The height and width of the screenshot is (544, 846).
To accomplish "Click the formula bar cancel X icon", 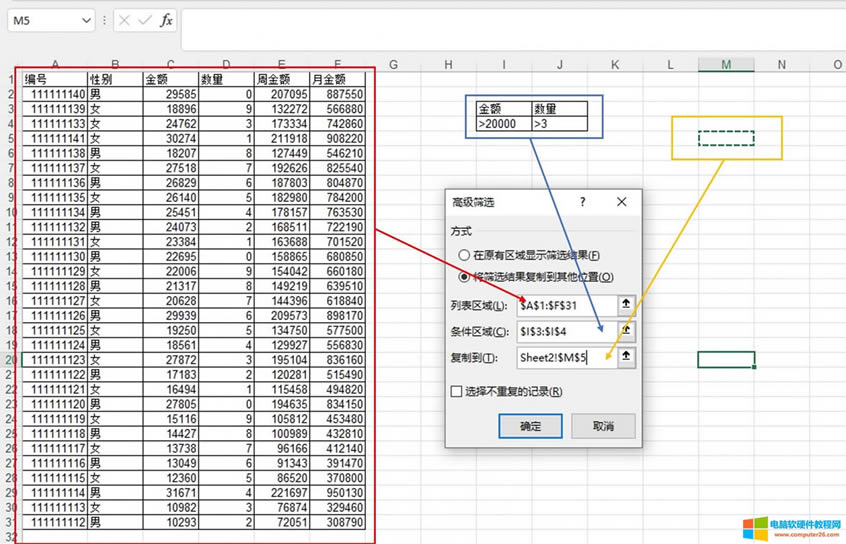I will click(x=124, y=20).
